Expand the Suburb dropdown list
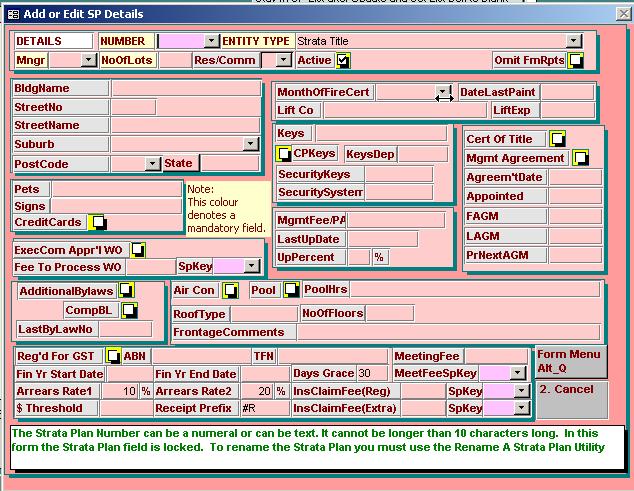634x491 pixels. coord(250,144)
